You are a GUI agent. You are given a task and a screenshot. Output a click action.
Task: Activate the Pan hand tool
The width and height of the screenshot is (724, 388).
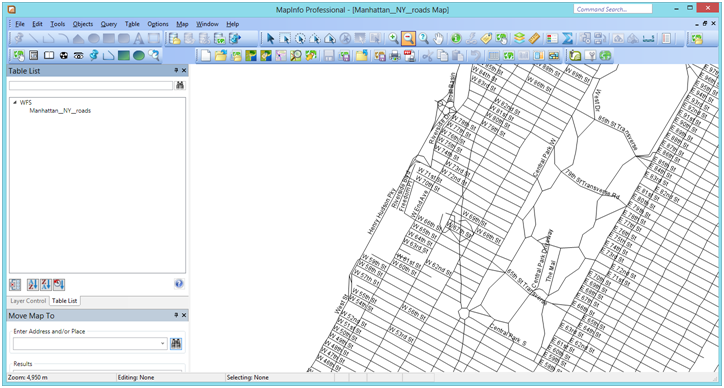point(438,39)
